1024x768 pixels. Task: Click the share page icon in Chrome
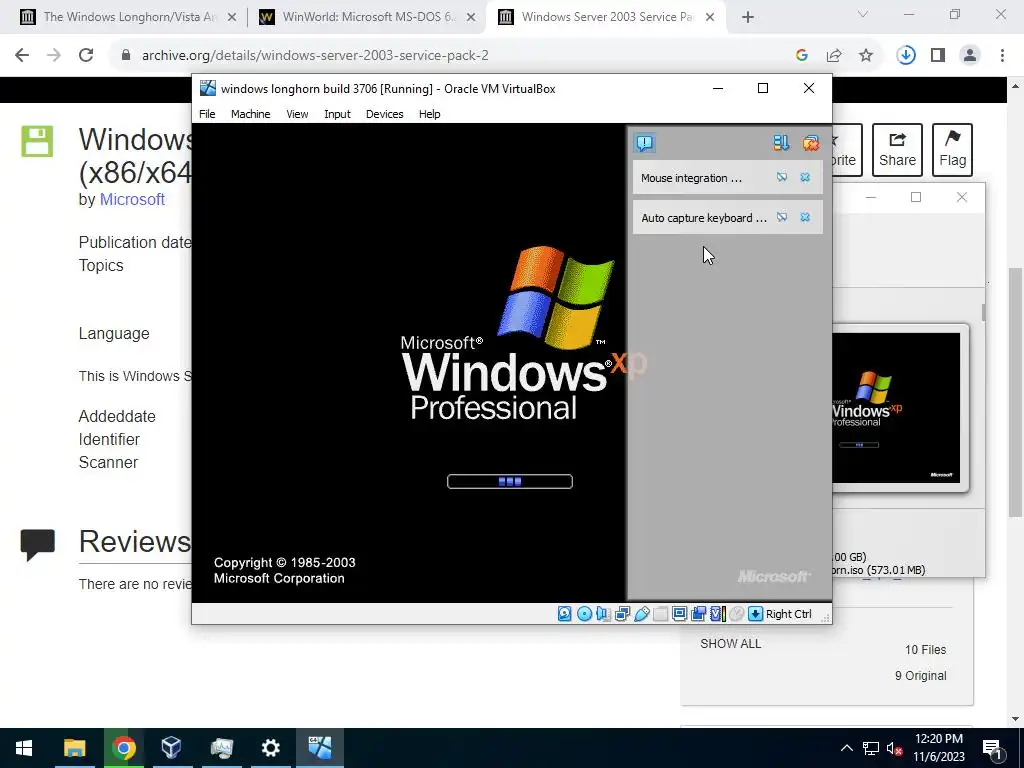[x=834, y=56]
